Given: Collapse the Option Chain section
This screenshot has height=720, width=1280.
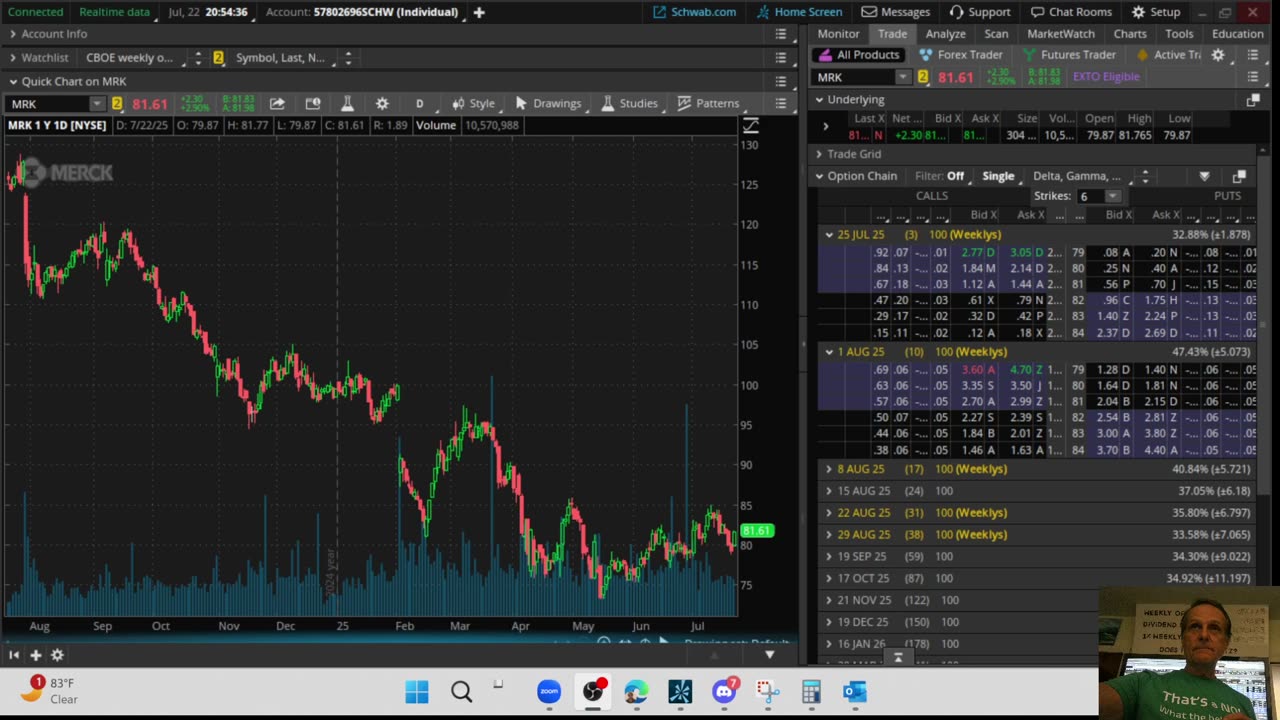Looking at the screenshot, I should 819,176.
